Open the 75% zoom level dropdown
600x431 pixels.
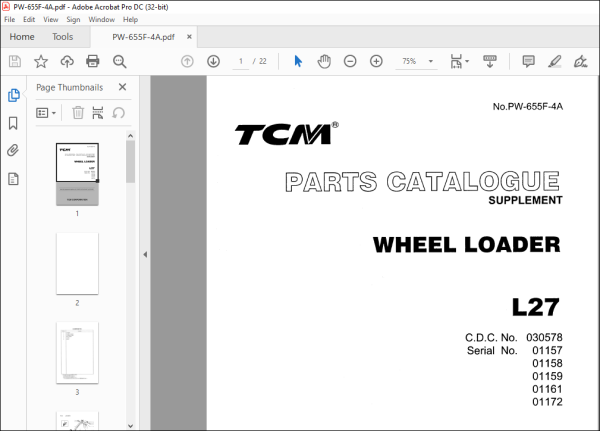[431, 61]
